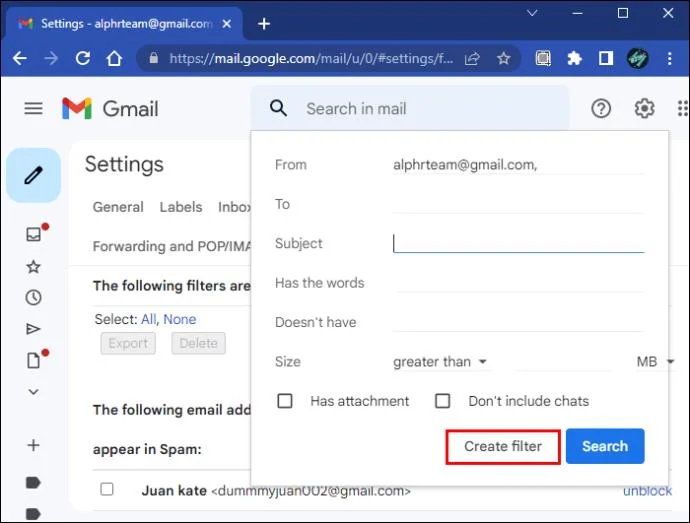Viewport: 690px width, 523px height.
Task: Check the Has attachment checkbox
Action: click(285, 401)
